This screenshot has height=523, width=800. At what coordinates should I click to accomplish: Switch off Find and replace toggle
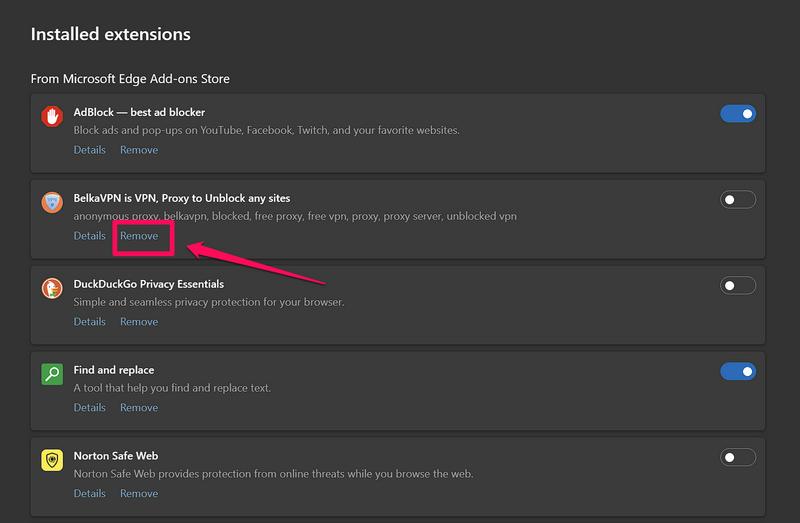point(738,372)
